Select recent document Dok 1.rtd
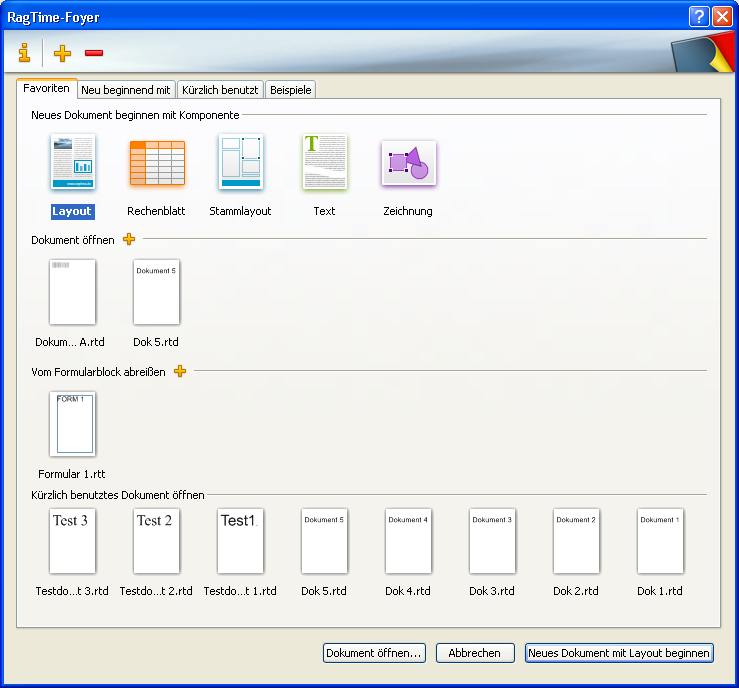This screenshot has height=688, width=739. tap(660, 541)
